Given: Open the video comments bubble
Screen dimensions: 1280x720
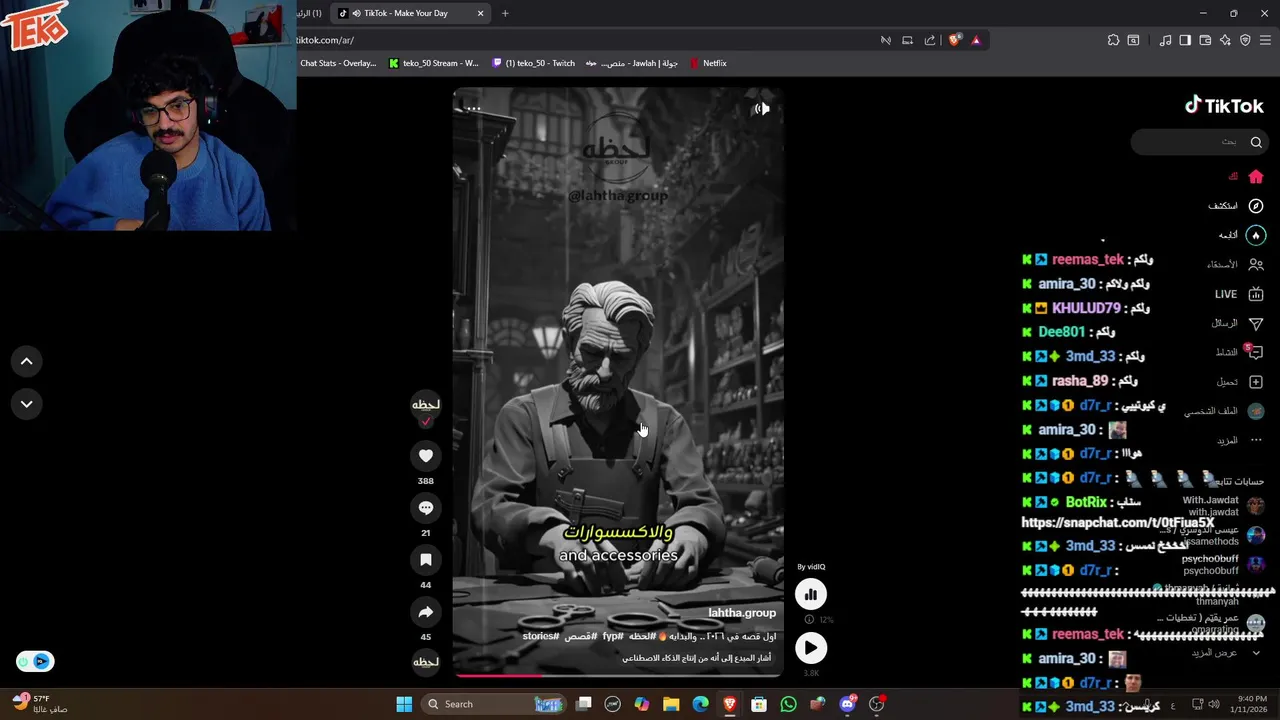Looking at the screenshot, I should (x=426, y=508).
